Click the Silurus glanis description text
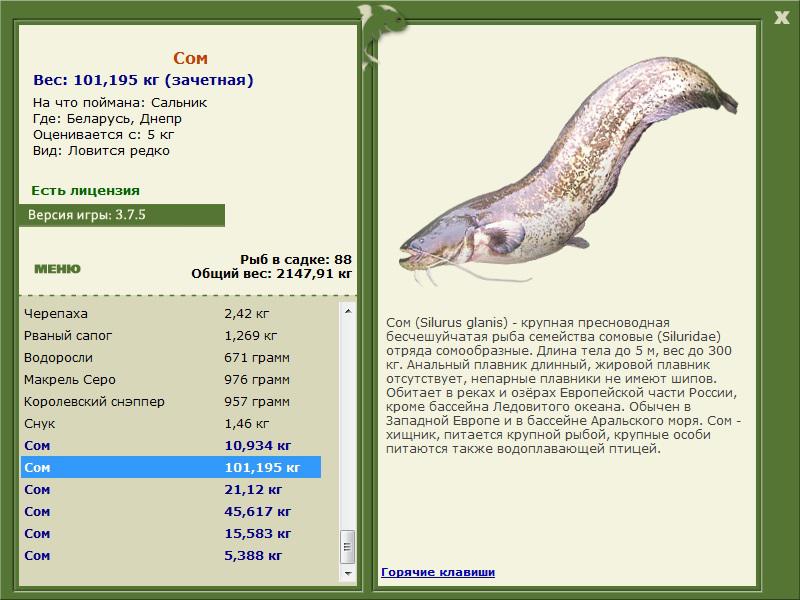This screenshot has height=600, width=800. [x=563, y=386]
